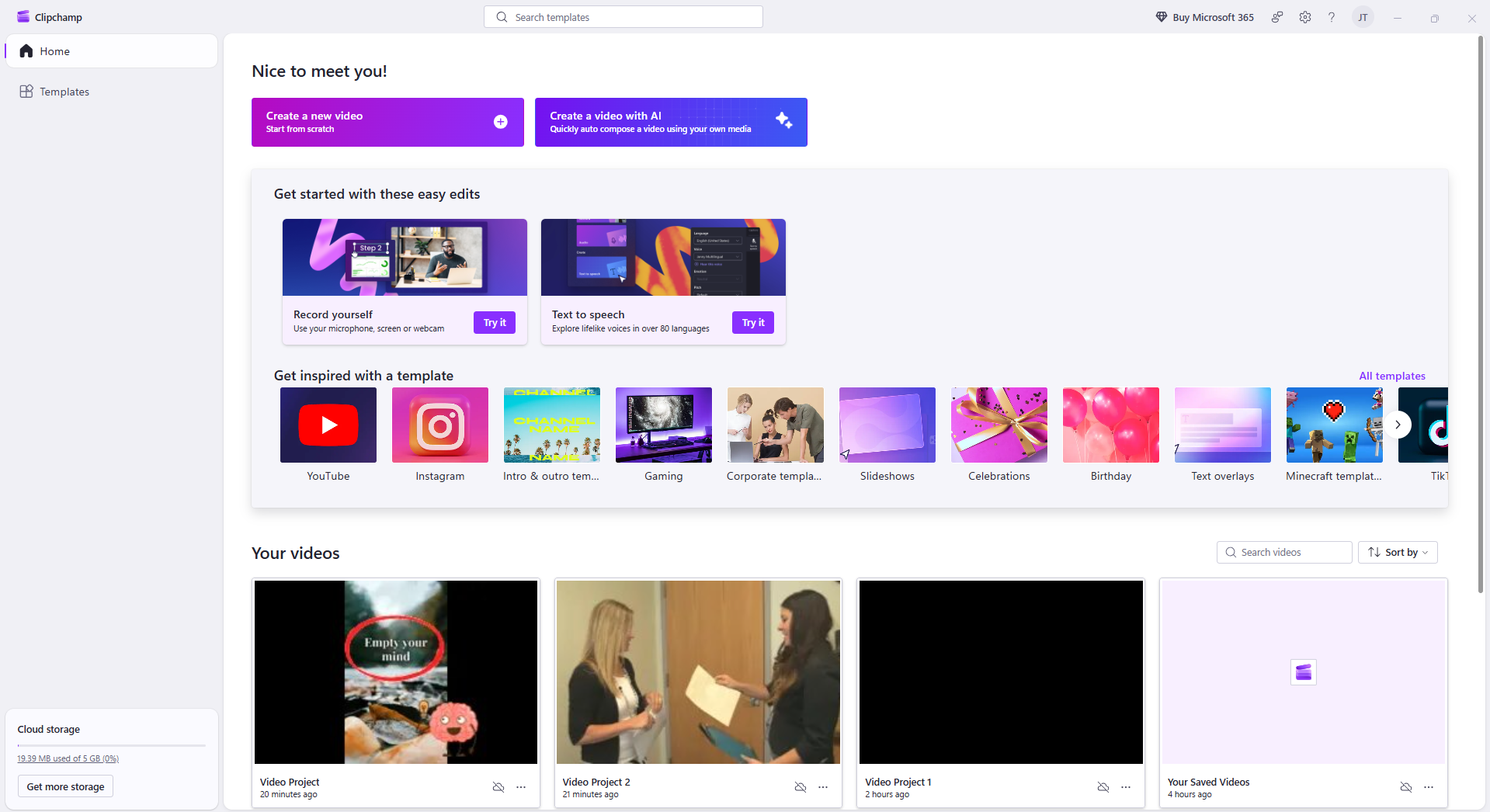Click the vertical scrollbar on the right
This screenshot has width=1490, height=812.
(1481, 314)
